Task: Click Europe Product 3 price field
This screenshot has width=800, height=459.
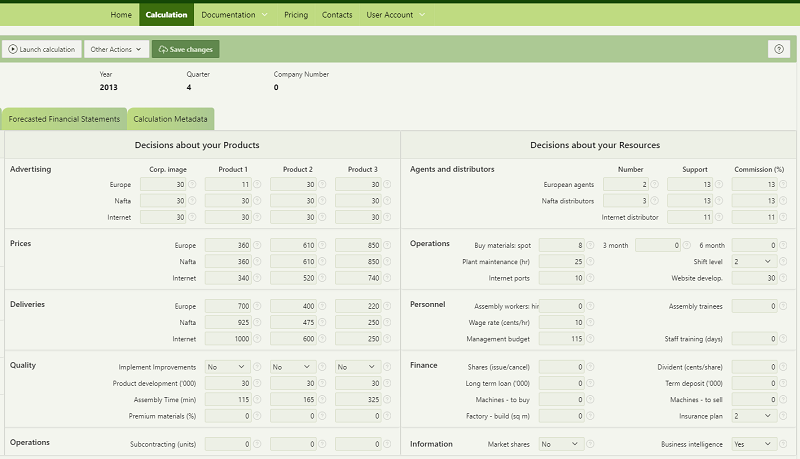Action: (x=358, y=245)
